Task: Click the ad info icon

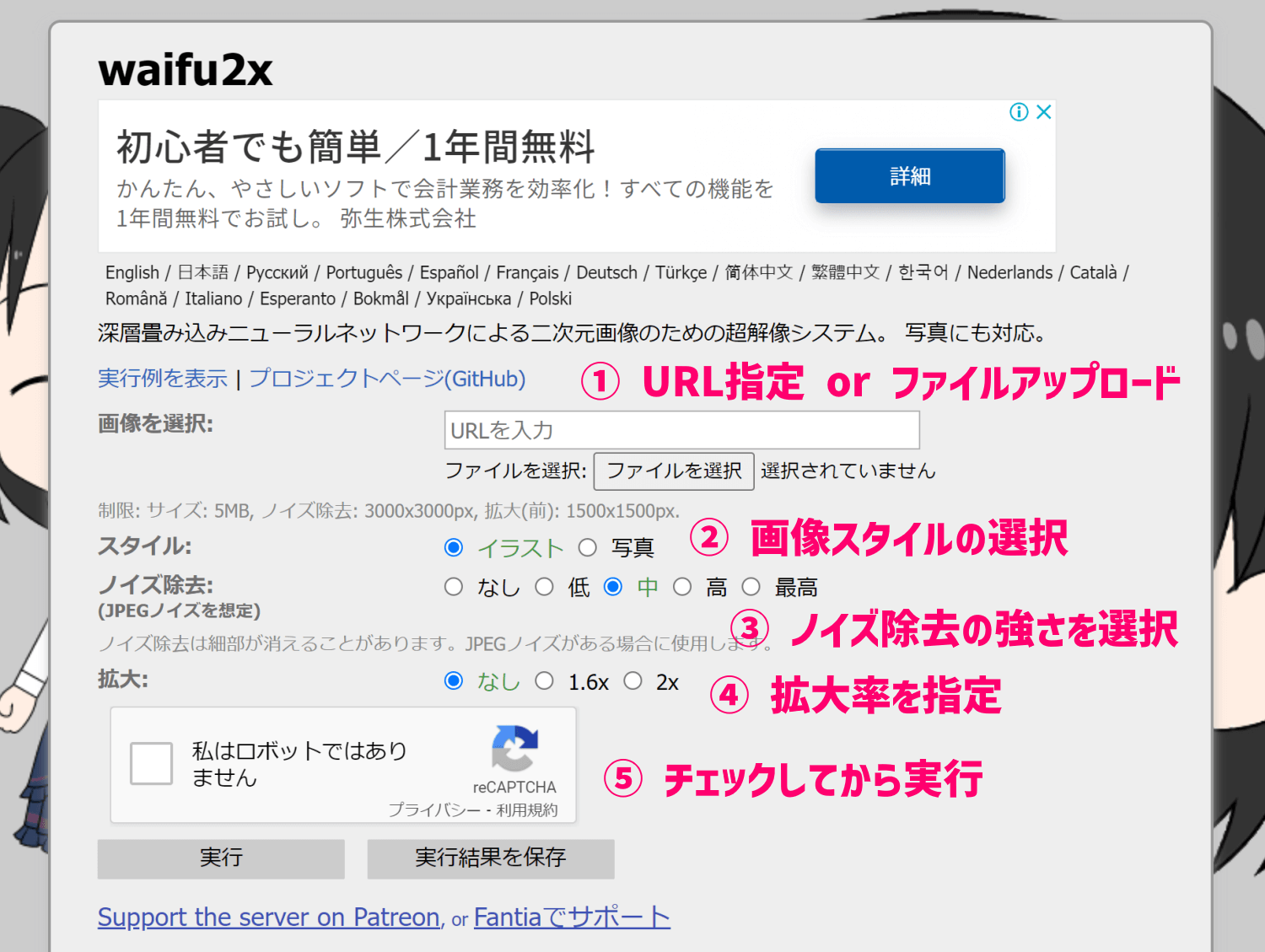Action: 1019,112
